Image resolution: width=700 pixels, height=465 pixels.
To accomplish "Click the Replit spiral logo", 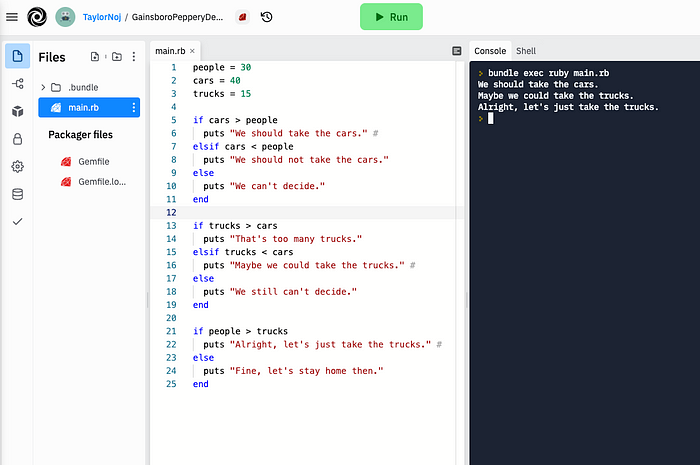I will coord(37,17).
